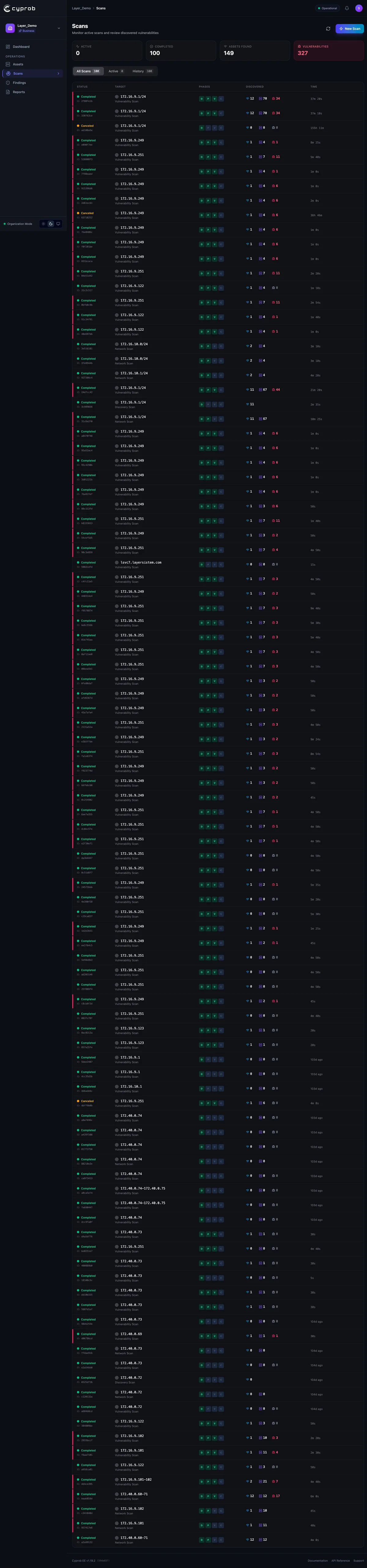Click the 21m 28s time value
367x1568 pixels.
pyautogui.click(x=317, y=389)
